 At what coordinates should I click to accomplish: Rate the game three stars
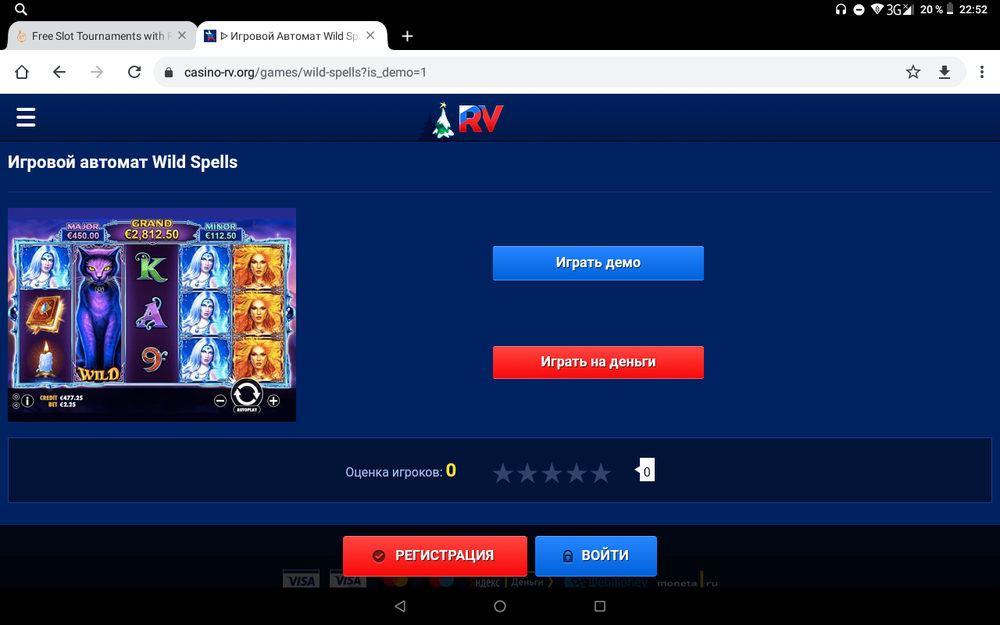(x=552, y=473)
